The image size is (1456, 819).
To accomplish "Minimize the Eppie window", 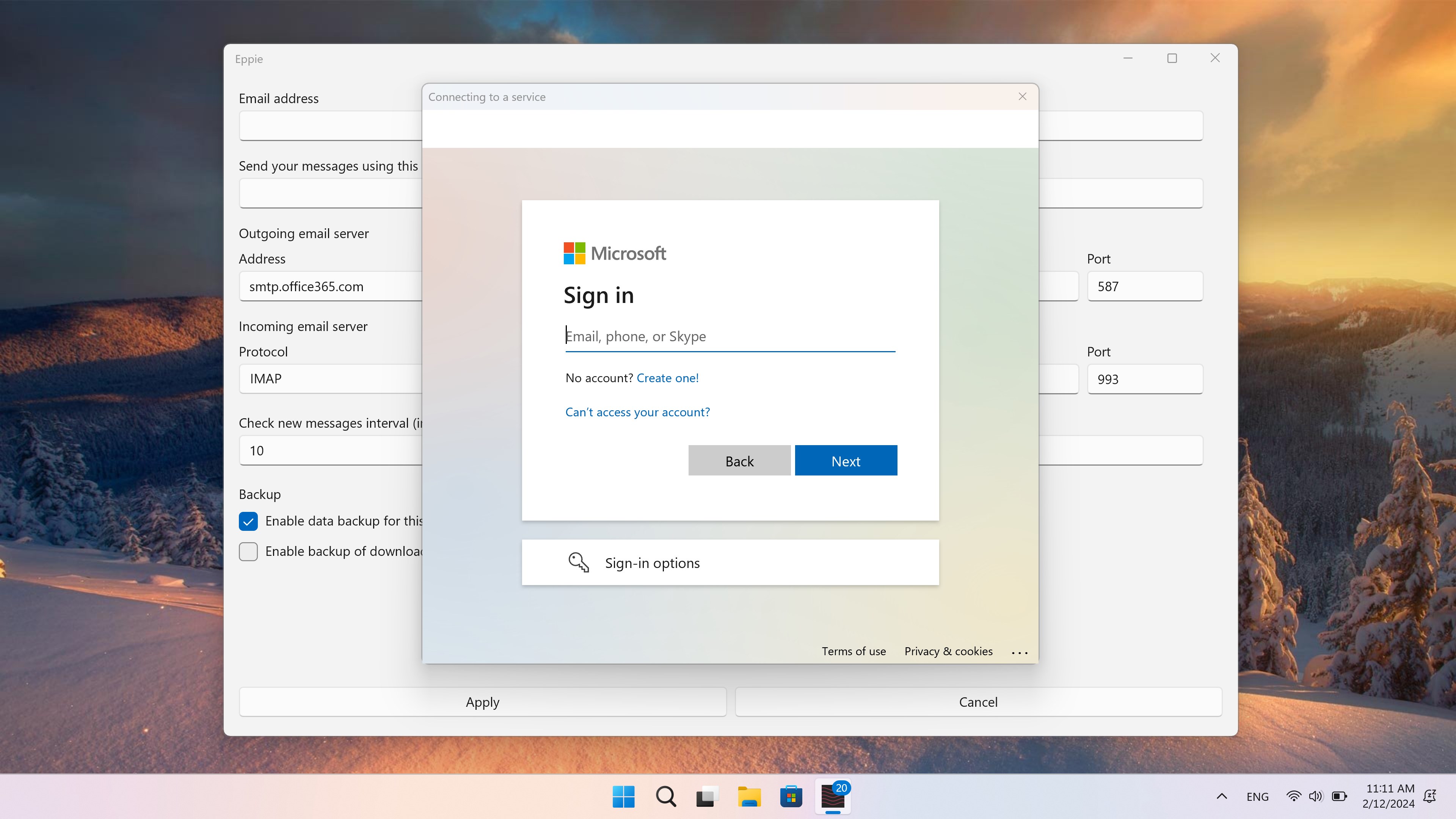I will pos(1128,58).
